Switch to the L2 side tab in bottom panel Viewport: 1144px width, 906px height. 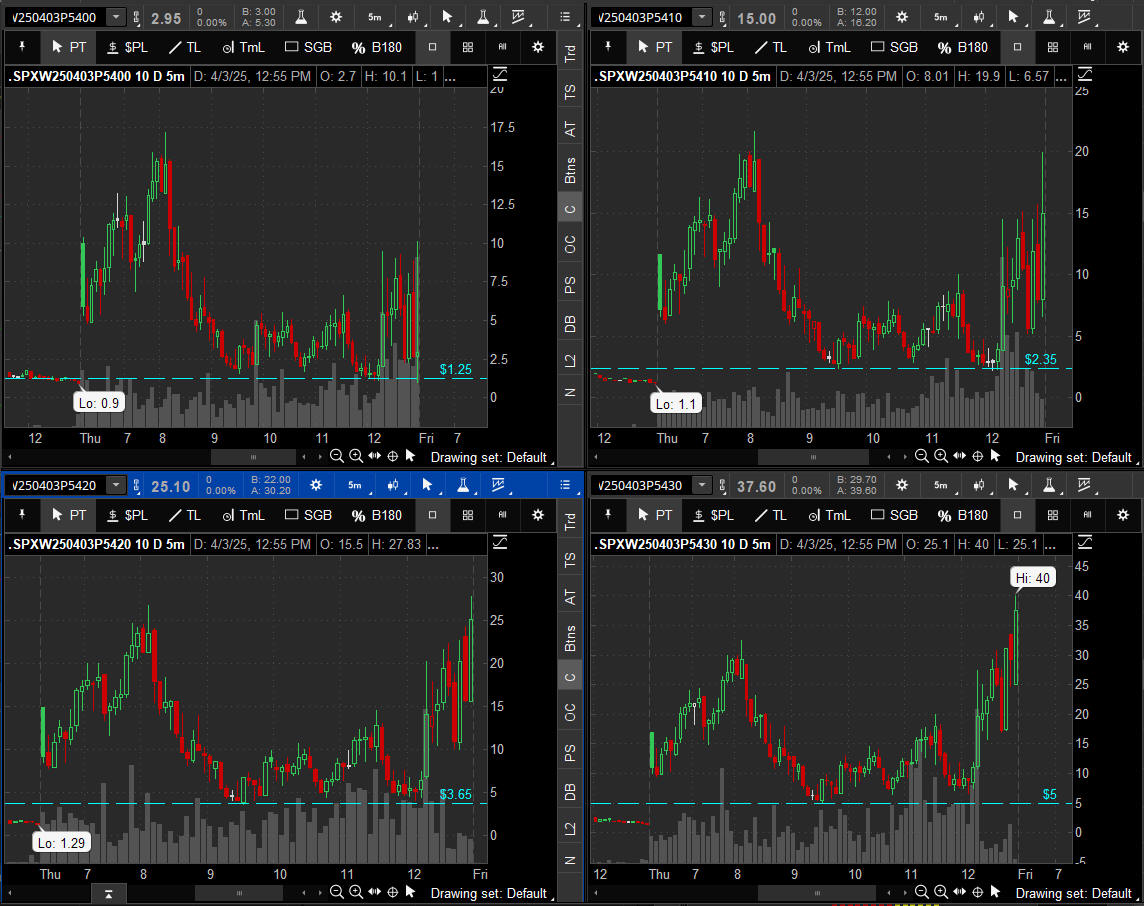tap(570, 829)
